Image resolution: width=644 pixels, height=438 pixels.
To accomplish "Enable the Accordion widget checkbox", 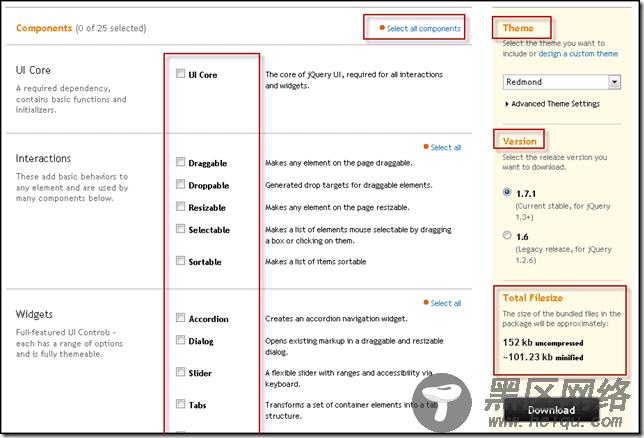I will pyautogui.click(x=180, y=318).
